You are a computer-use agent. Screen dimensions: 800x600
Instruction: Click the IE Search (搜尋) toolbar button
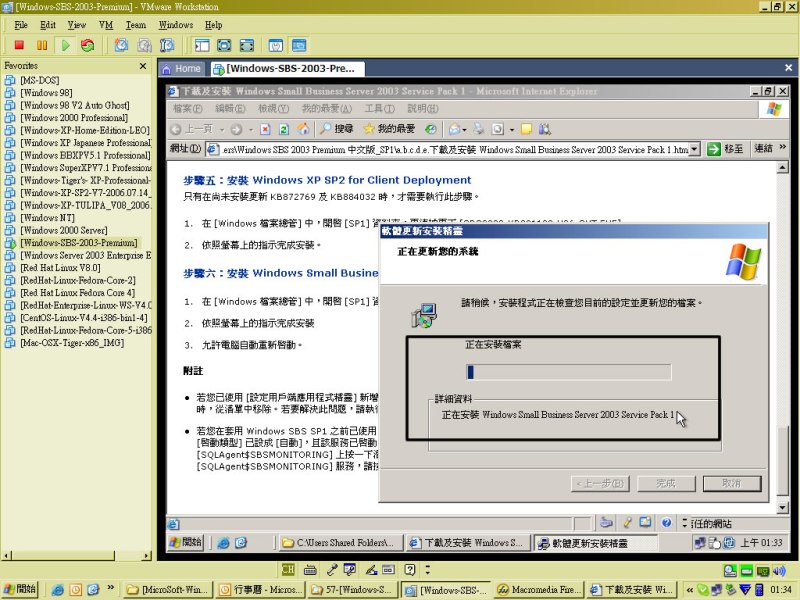point(337,129)
